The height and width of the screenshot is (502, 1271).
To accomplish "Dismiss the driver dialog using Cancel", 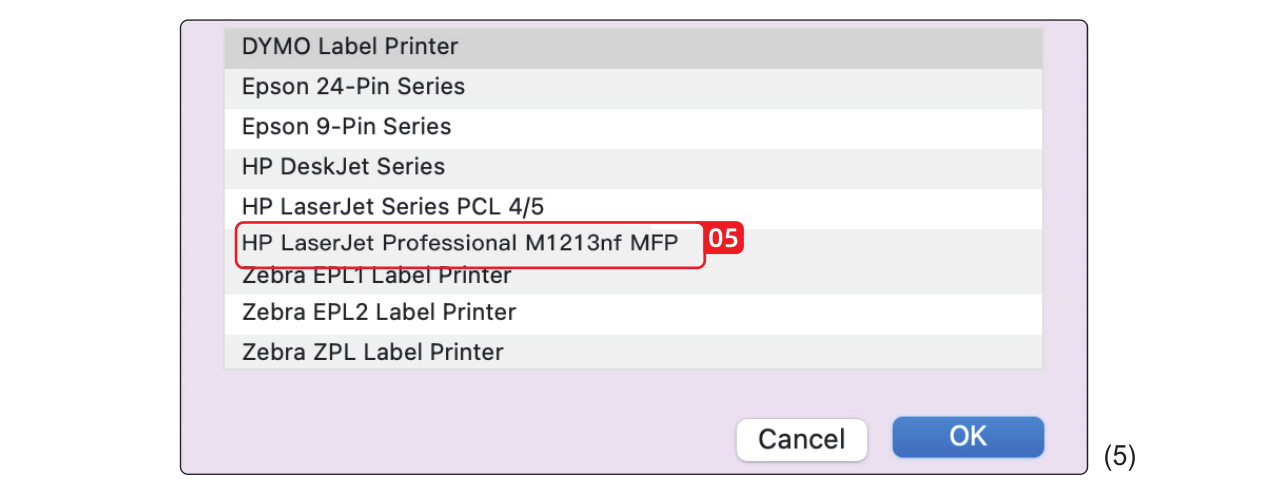I will coord(801,439).
